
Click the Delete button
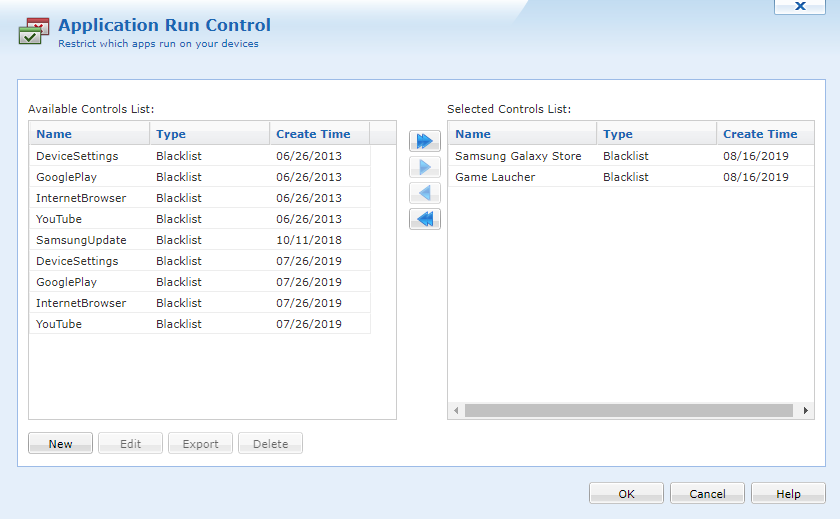point(271,443)
